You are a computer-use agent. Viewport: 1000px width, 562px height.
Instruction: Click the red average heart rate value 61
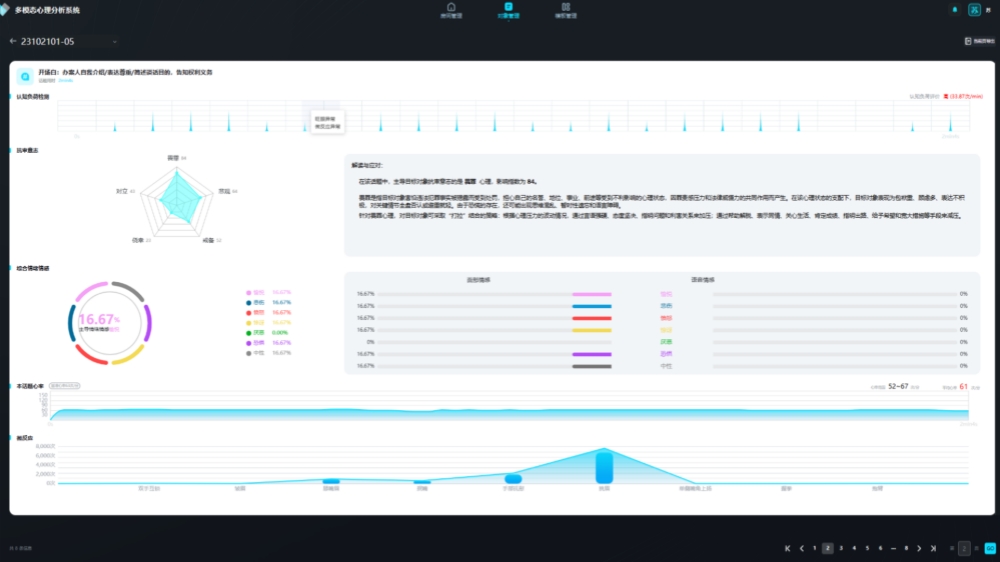963,387
